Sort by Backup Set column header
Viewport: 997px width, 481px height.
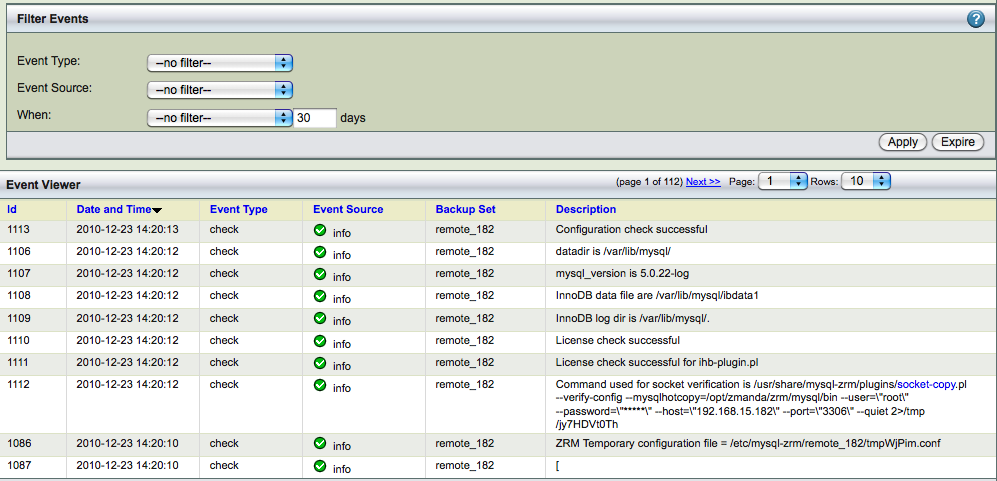(465, 209)
